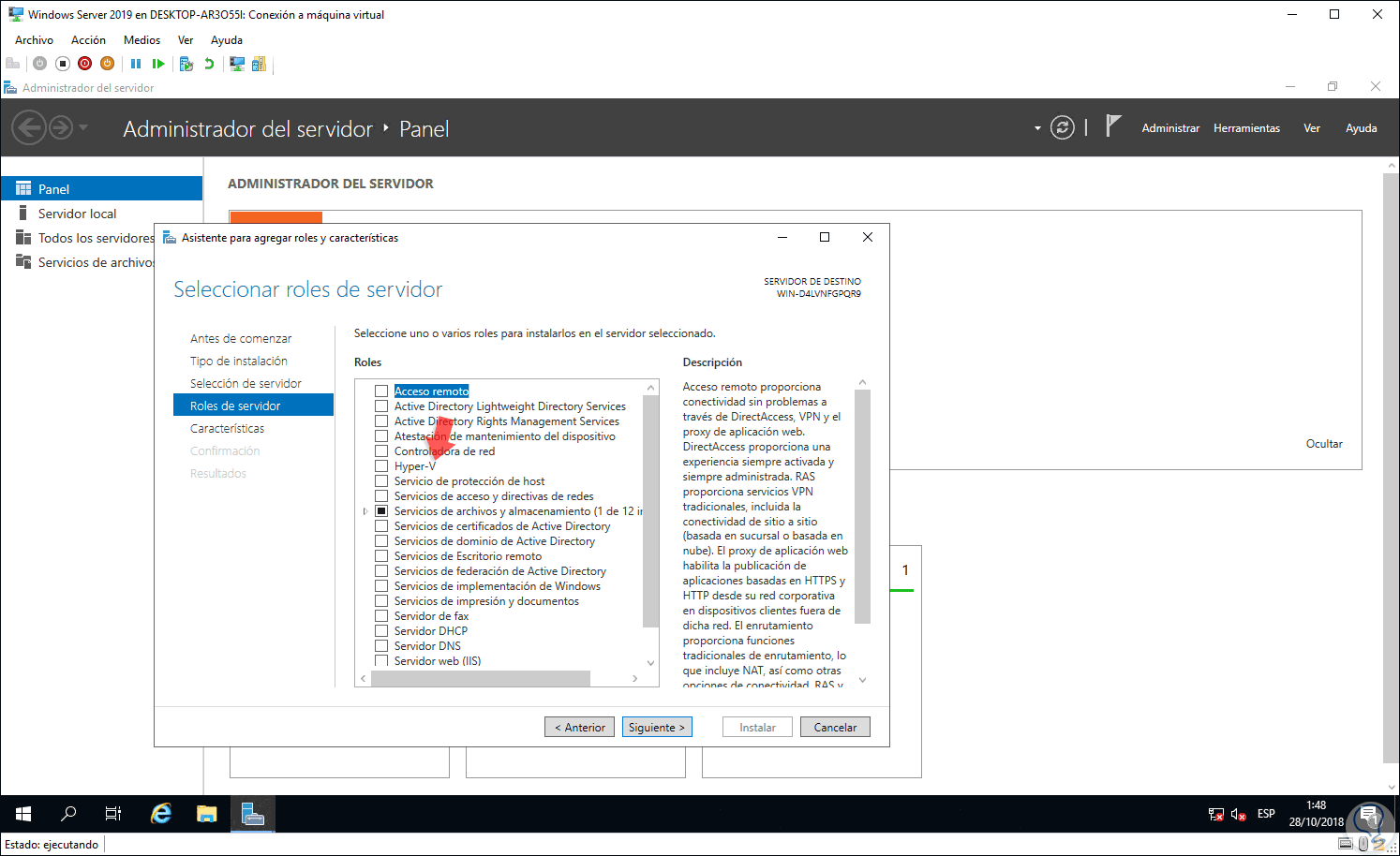
Task: Click the Cancelar button
Action: tap(835, 728)
